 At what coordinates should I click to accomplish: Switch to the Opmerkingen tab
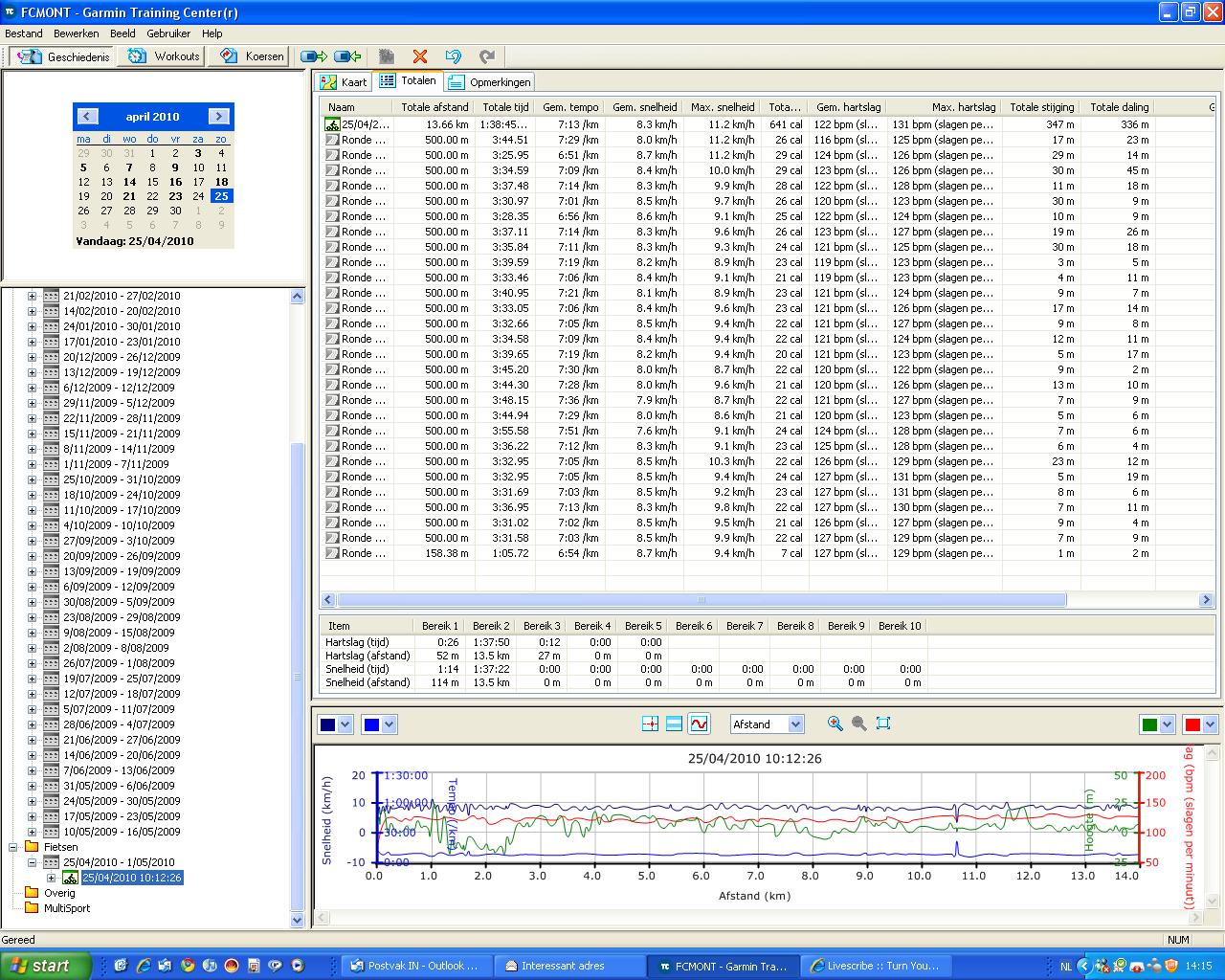pyautogui.click(x=490, y=82)
